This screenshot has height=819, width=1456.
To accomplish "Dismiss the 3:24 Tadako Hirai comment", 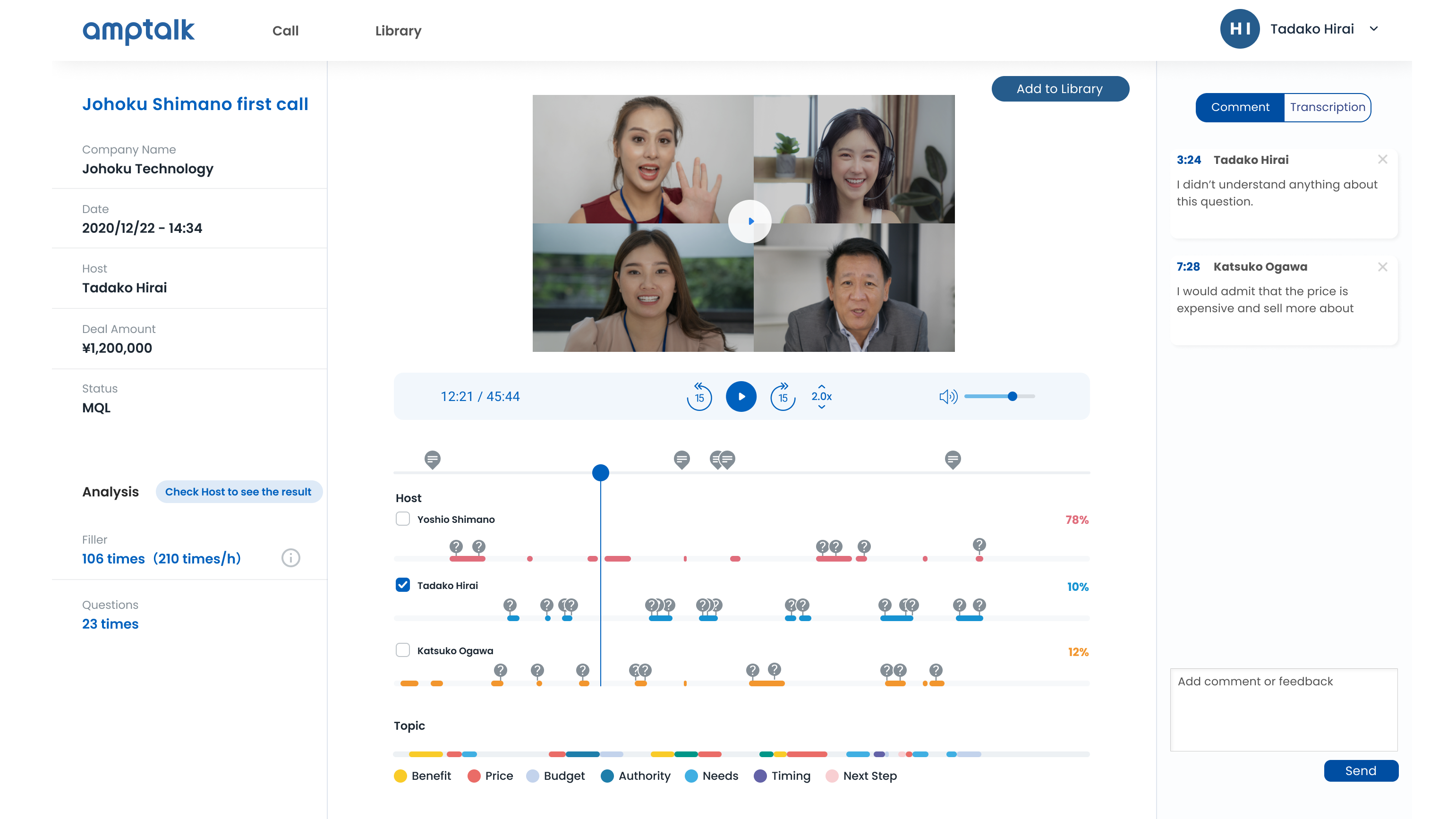I will pyautogui.click(x=1382, y=159).
